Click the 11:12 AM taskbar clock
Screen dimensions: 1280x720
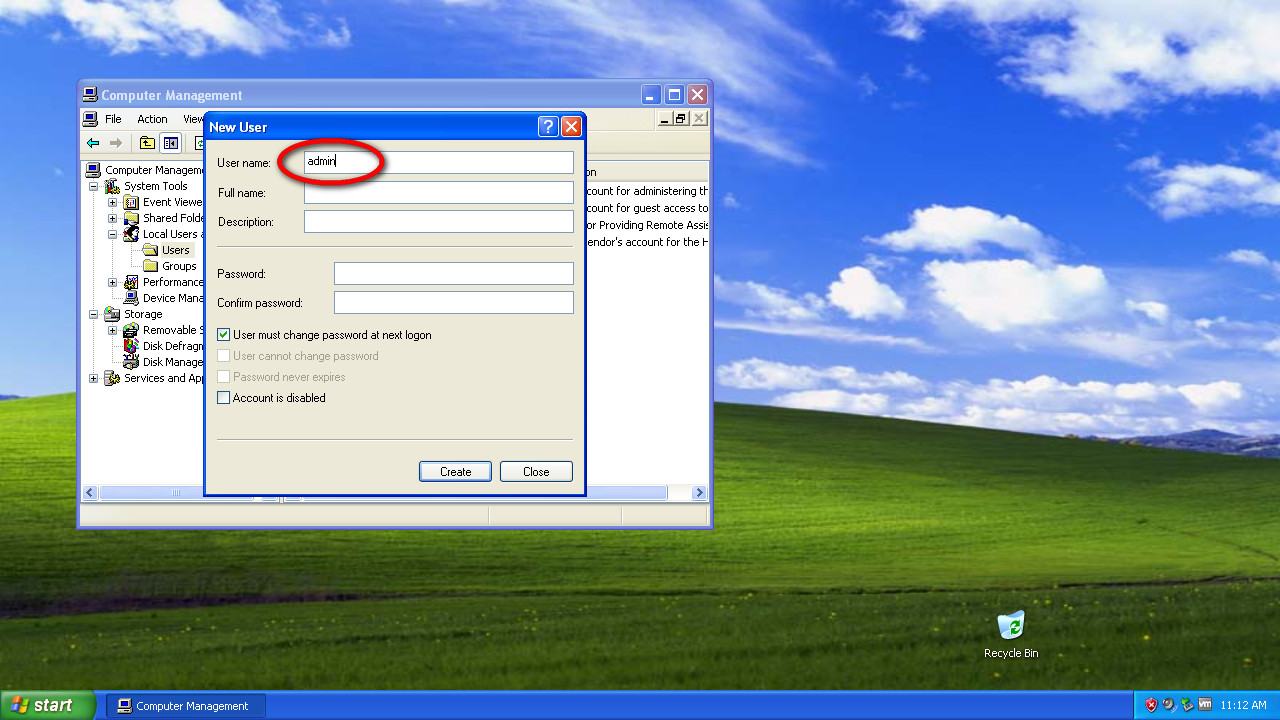1243,705
